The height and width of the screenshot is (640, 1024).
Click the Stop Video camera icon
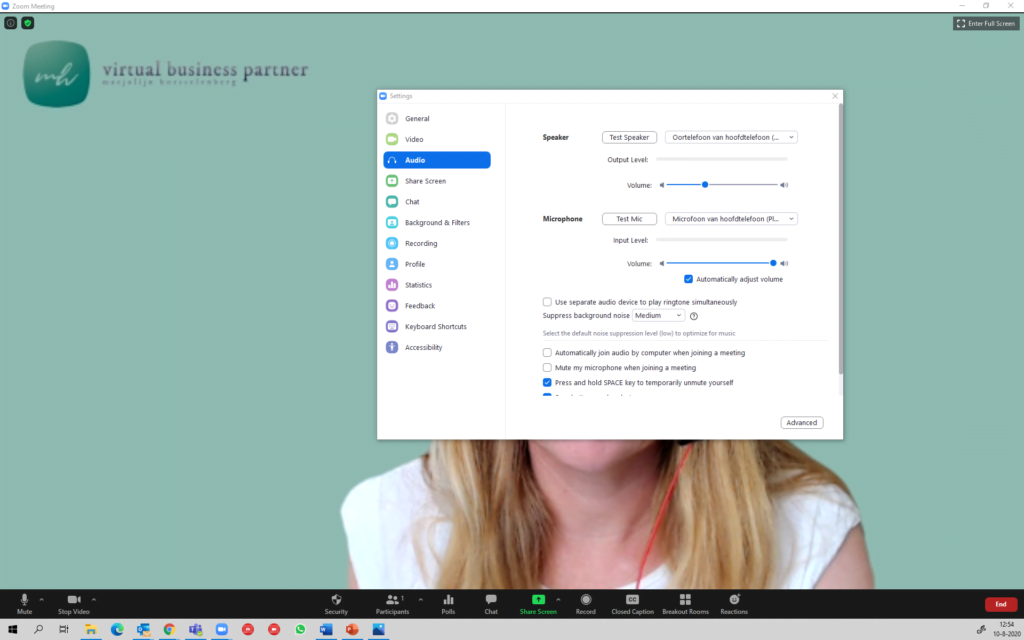[x=73, y=599]
